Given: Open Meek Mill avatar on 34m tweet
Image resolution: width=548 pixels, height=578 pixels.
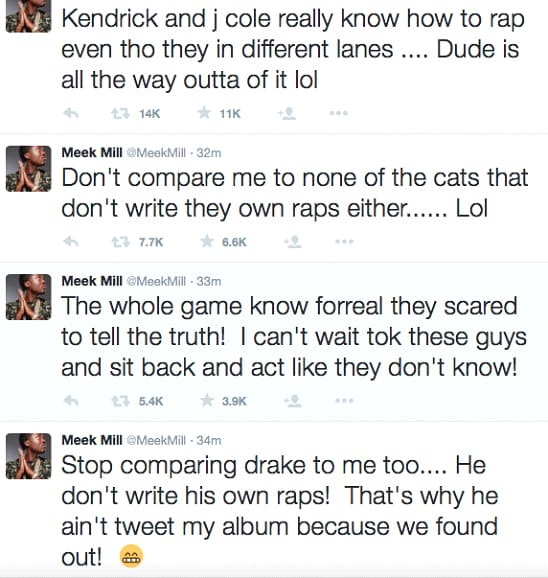Looking at the screenshot, I should click(x=28, y=456).
